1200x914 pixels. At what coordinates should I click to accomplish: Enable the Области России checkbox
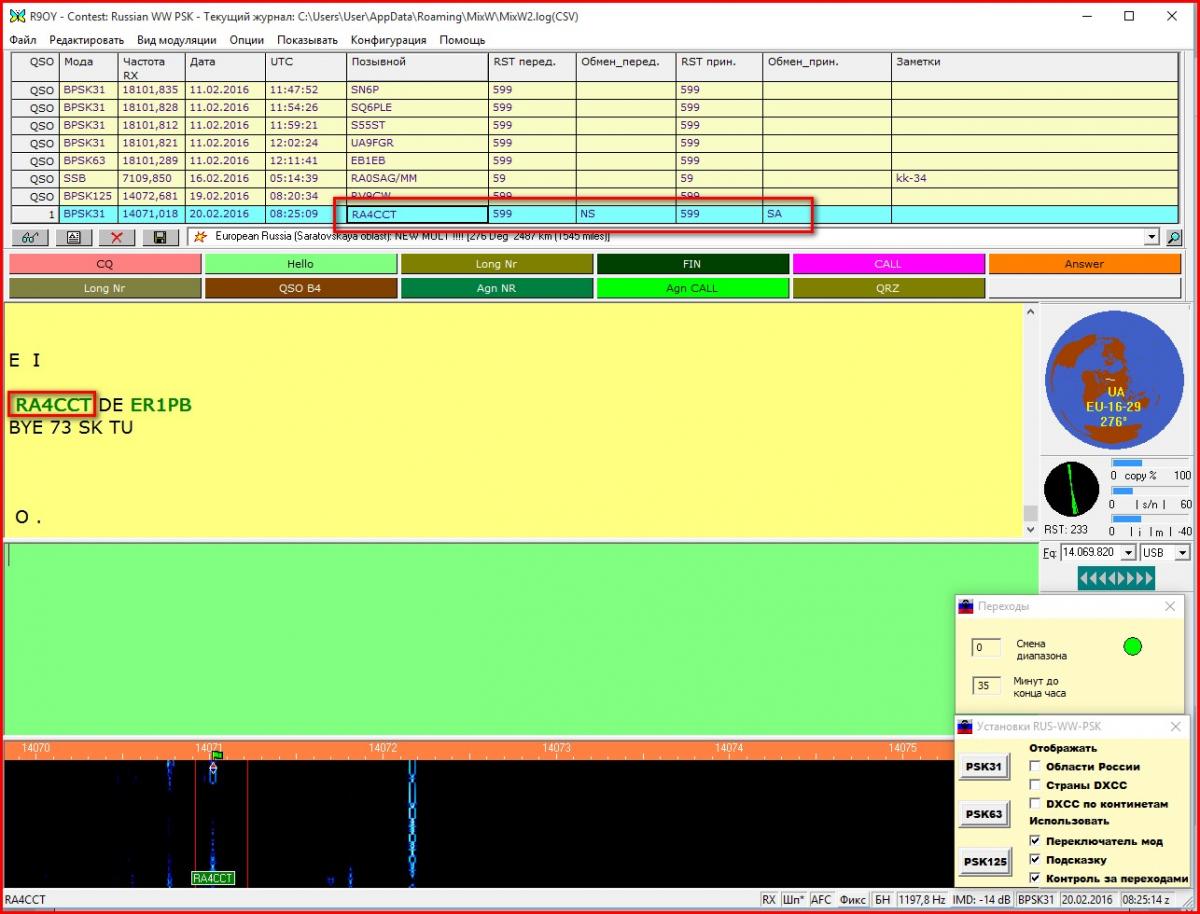click(1035, 767)
